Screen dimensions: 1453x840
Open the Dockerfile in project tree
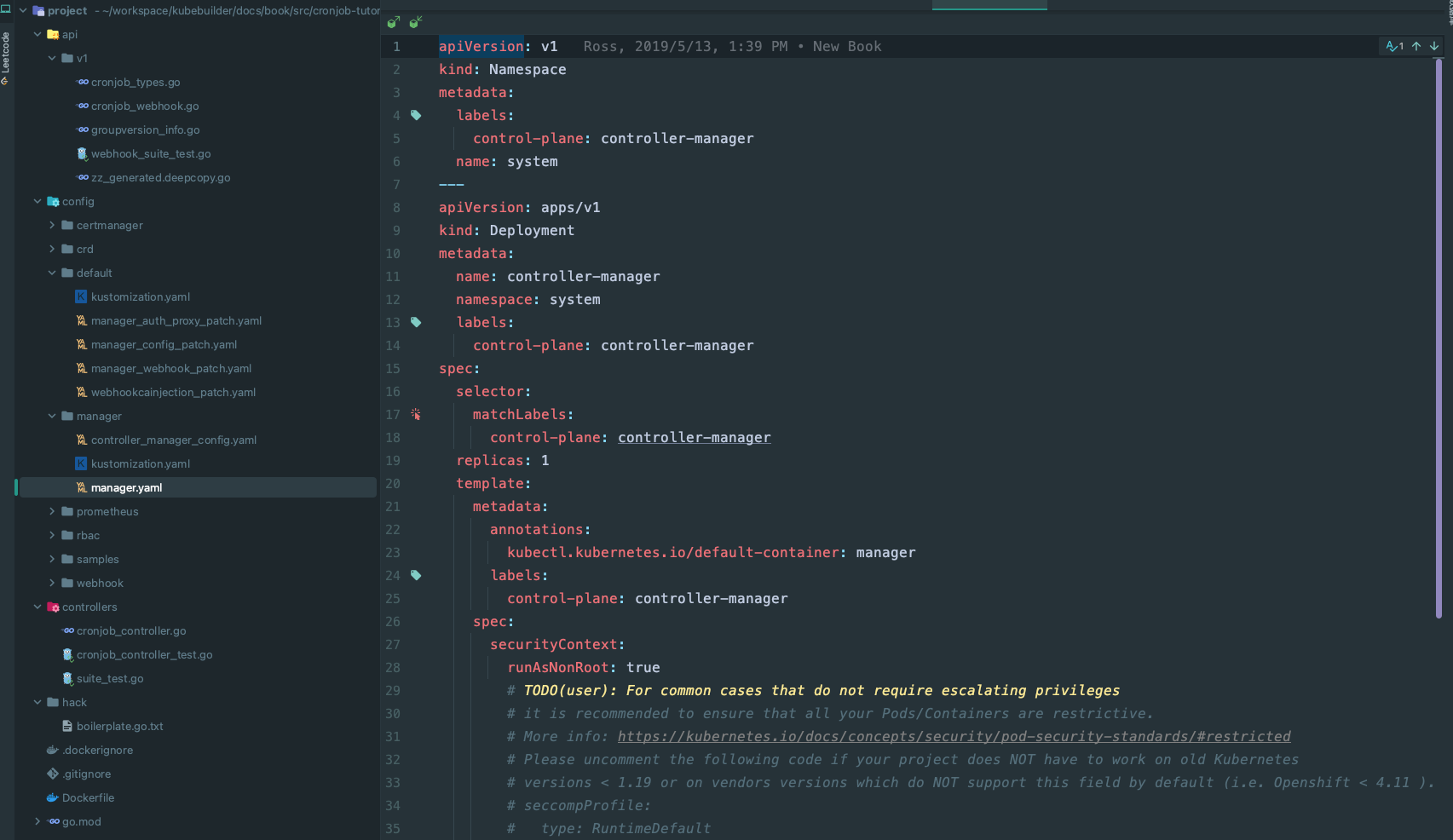coord(88,798)
